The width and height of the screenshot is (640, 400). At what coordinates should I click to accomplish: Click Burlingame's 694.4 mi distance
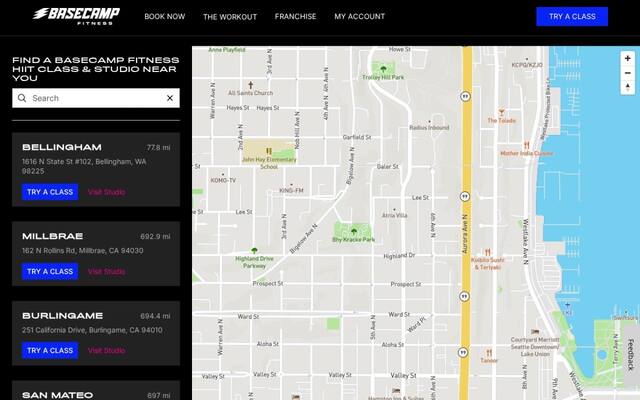point(155,316)
